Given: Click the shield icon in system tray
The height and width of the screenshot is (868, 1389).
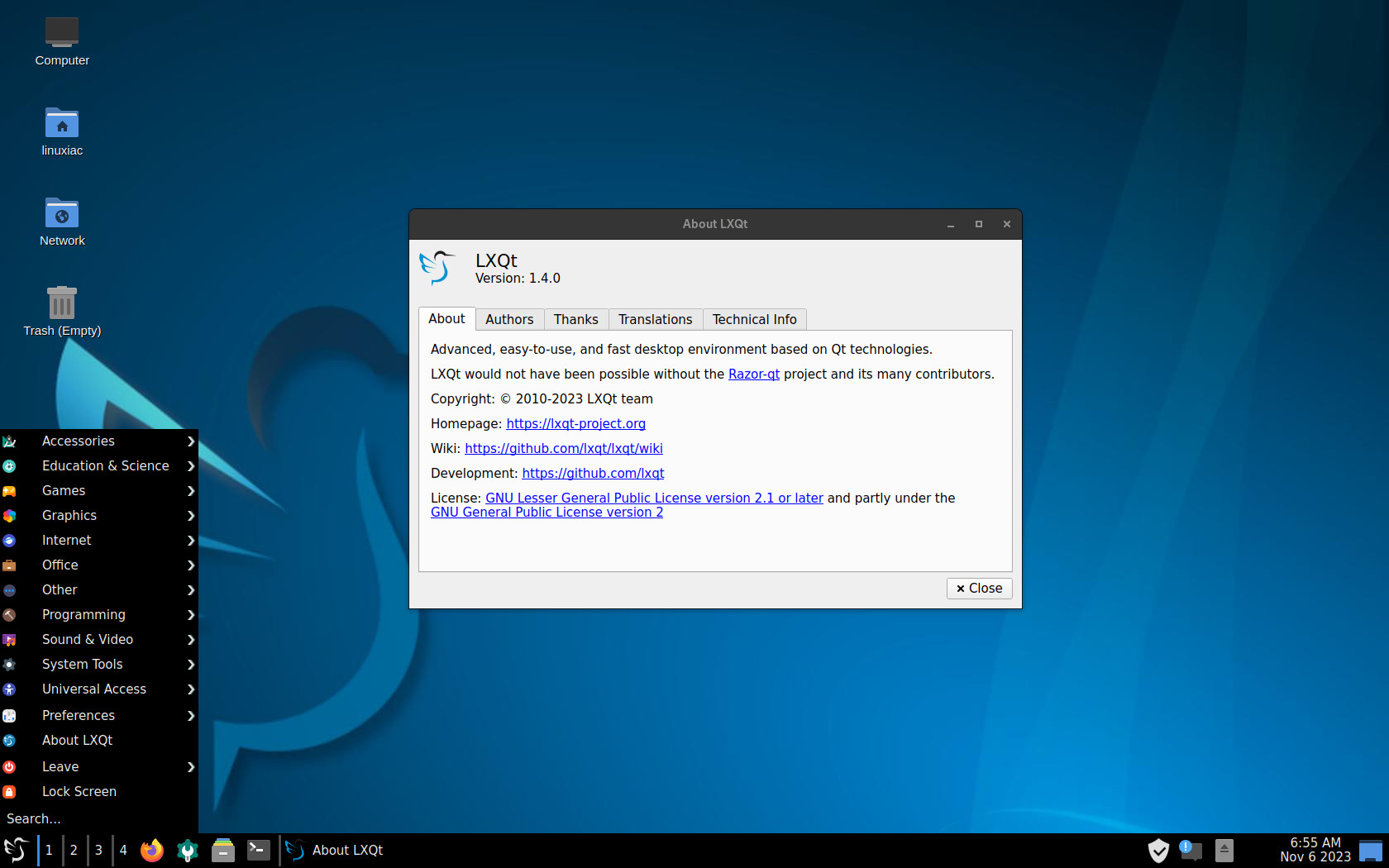Looking at the screenshot, I should [x=1158, y=850].
